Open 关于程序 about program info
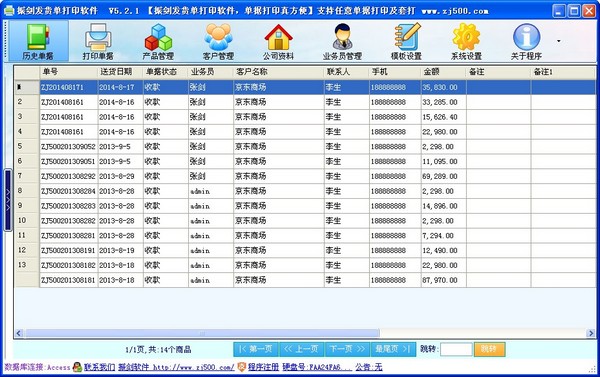Screen dimensions: 600x377 526,41
